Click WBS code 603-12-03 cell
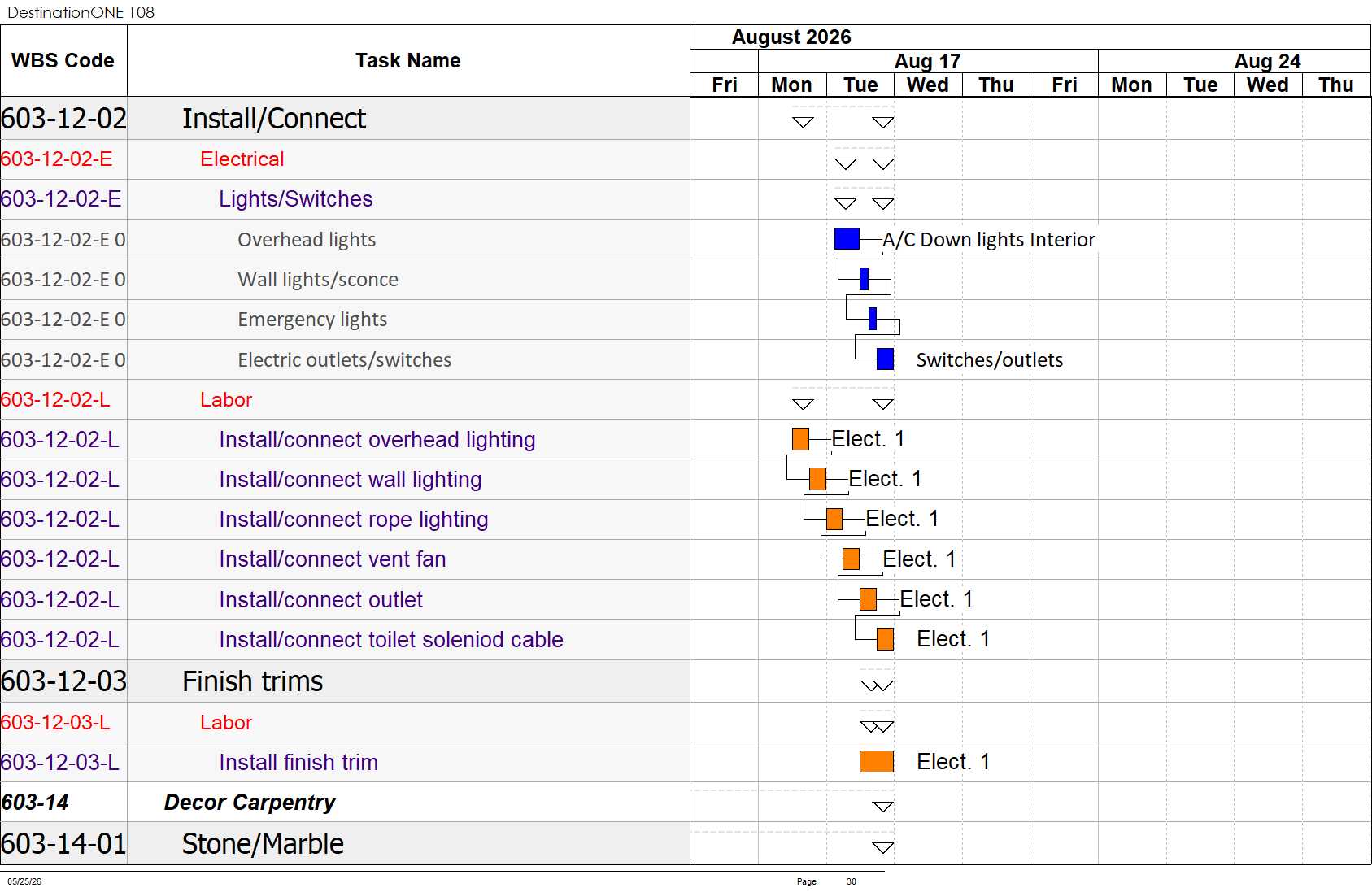Screen dimensions: 1372x892 (63, 681)
